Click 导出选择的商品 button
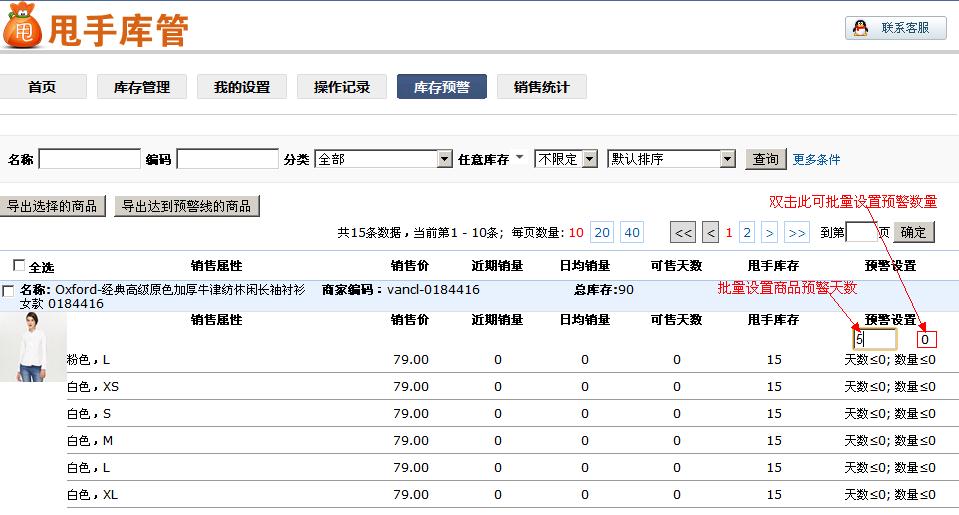Viewport: 959px width, 515px height. 53,206
